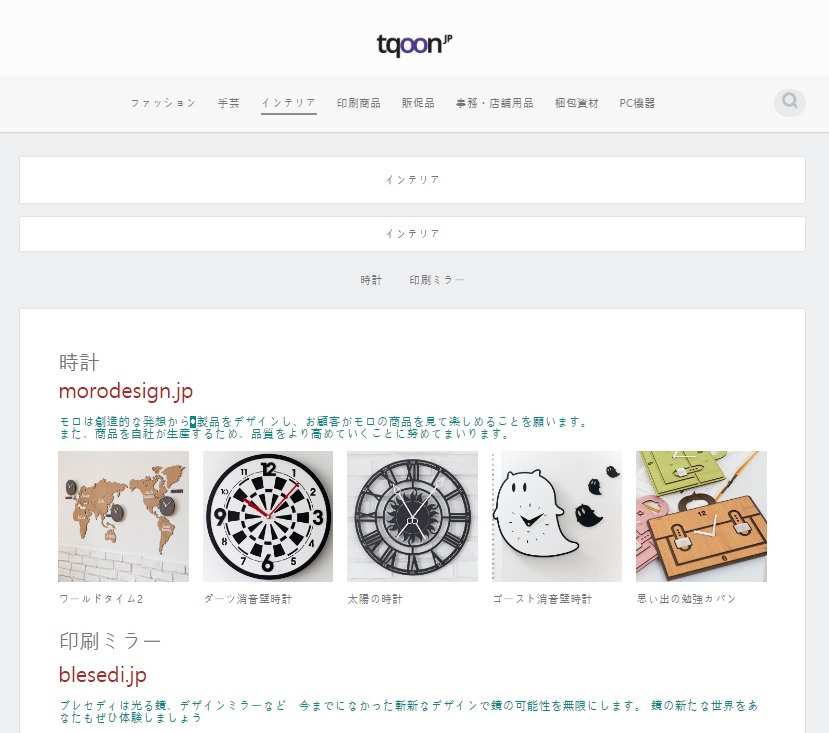Click the search magnifier icon
This screenshot has height=733, width=829.
click(789, 102)
